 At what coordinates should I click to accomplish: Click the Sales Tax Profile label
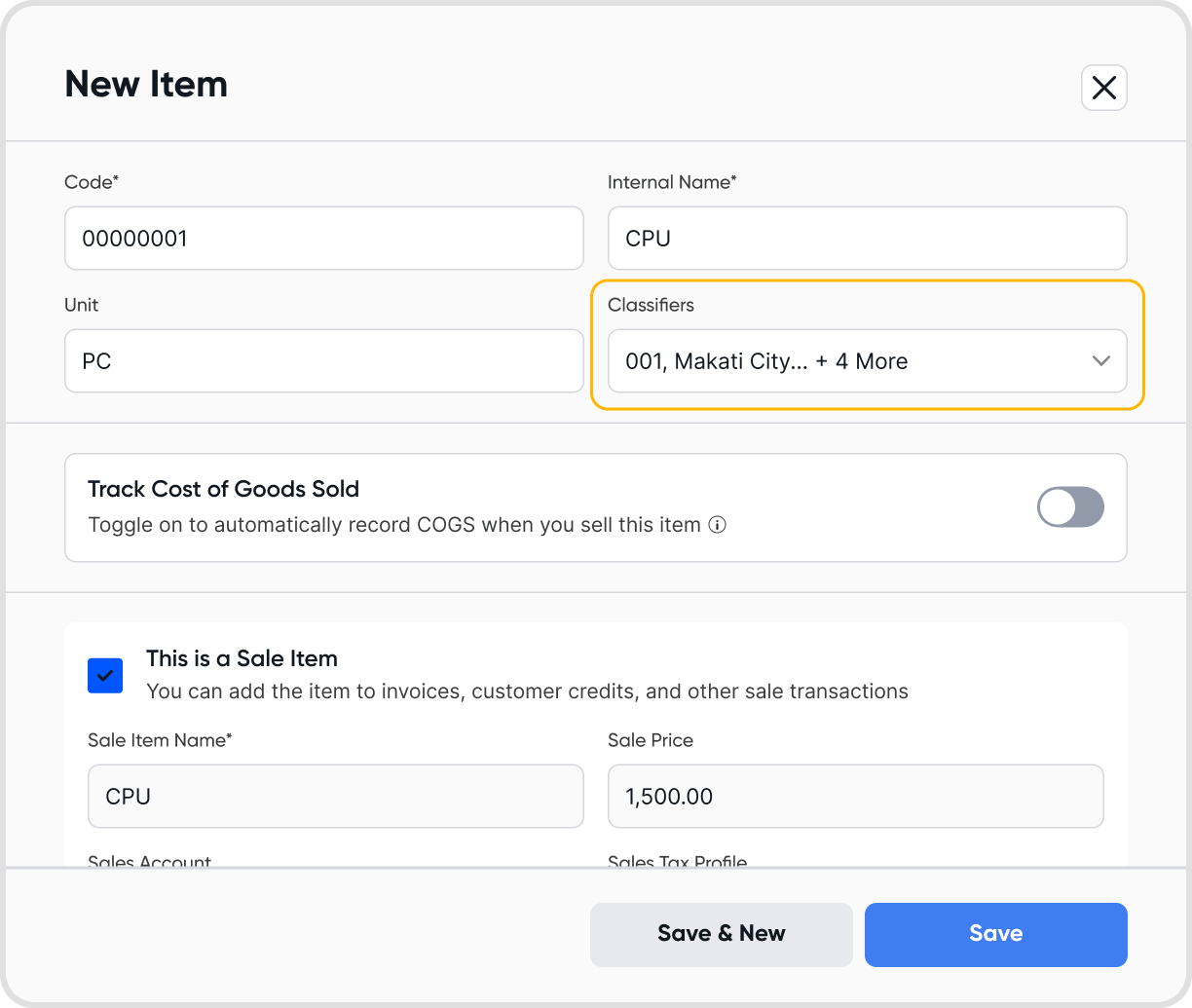coord(677,861)
